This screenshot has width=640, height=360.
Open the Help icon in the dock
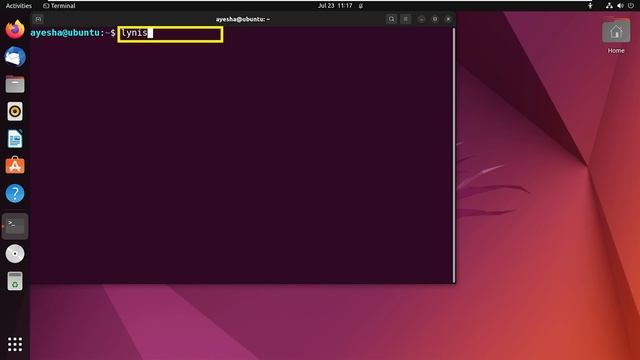tap(15, 193)
